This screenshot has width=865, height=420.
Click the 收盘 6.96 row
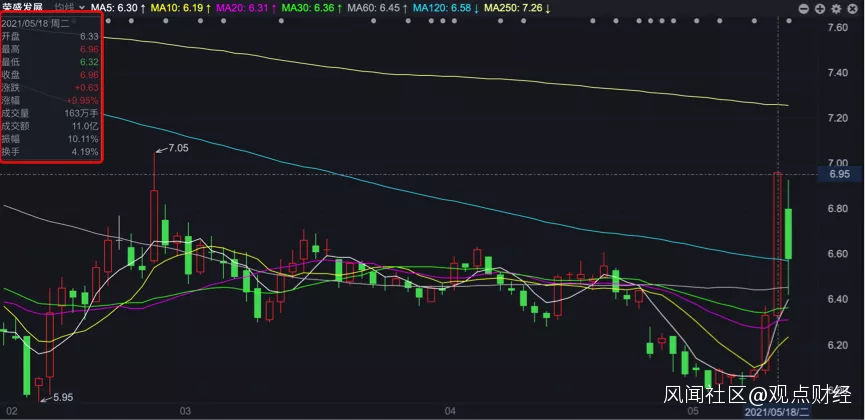pos(51,75)
